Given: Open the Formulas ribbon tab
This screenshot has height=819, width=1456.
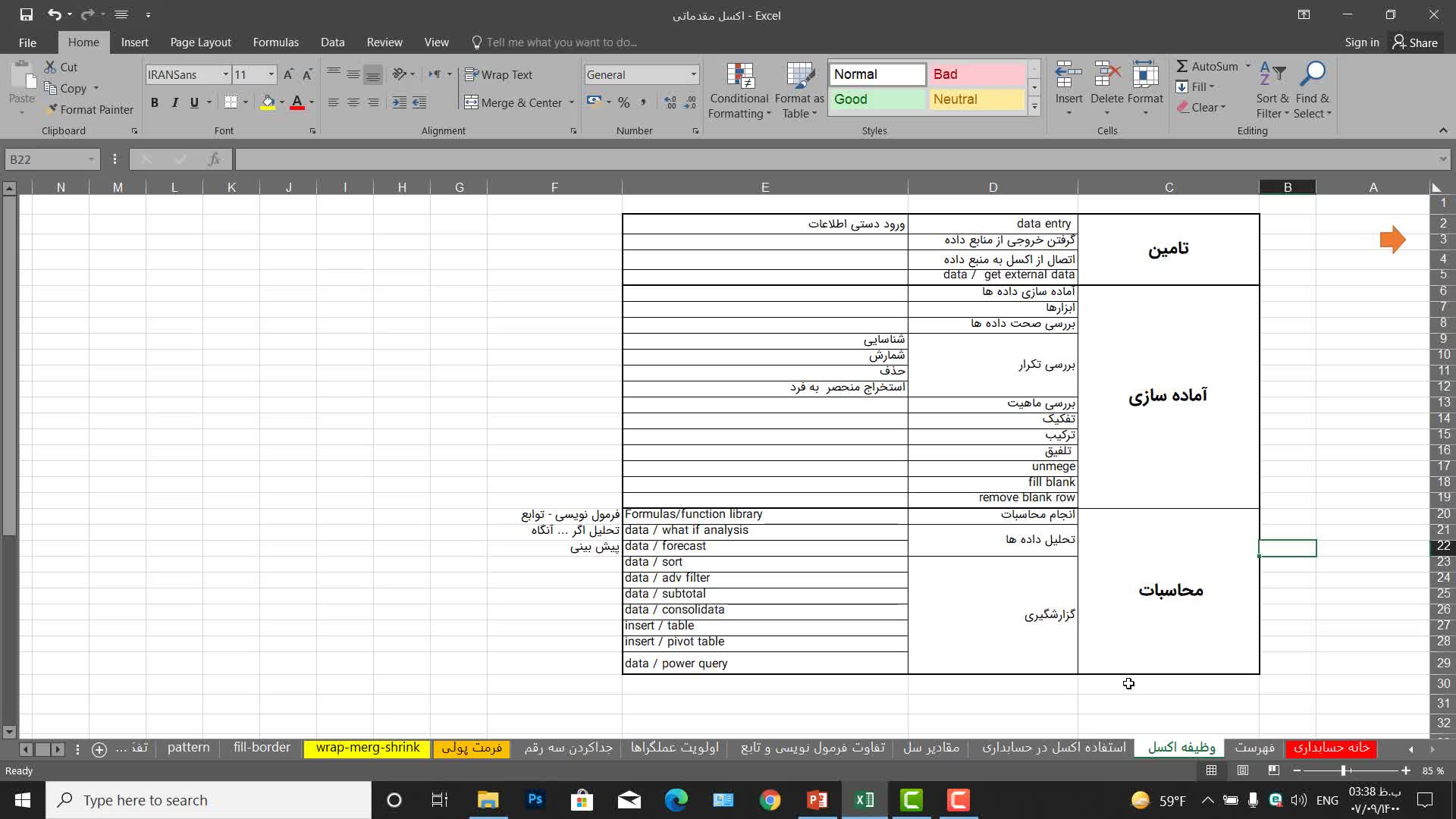Looking at the screenshot, I should point(275,42).
